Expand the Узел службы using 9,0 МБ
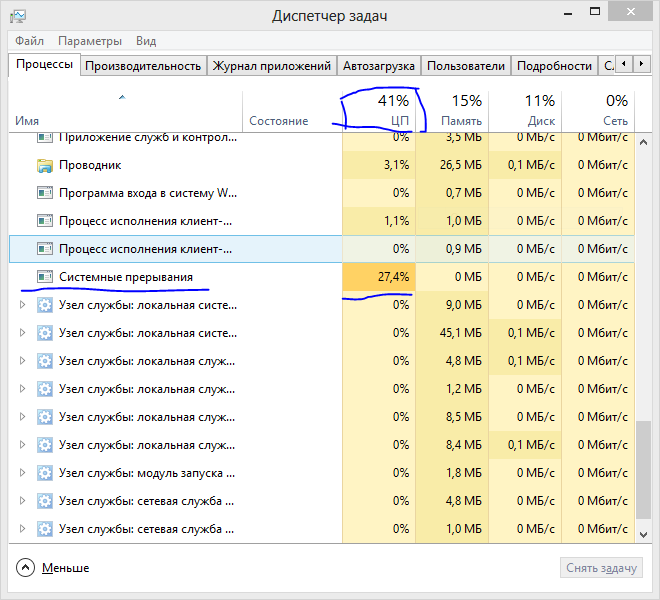The image size is (660, 600). pos(22,305)
